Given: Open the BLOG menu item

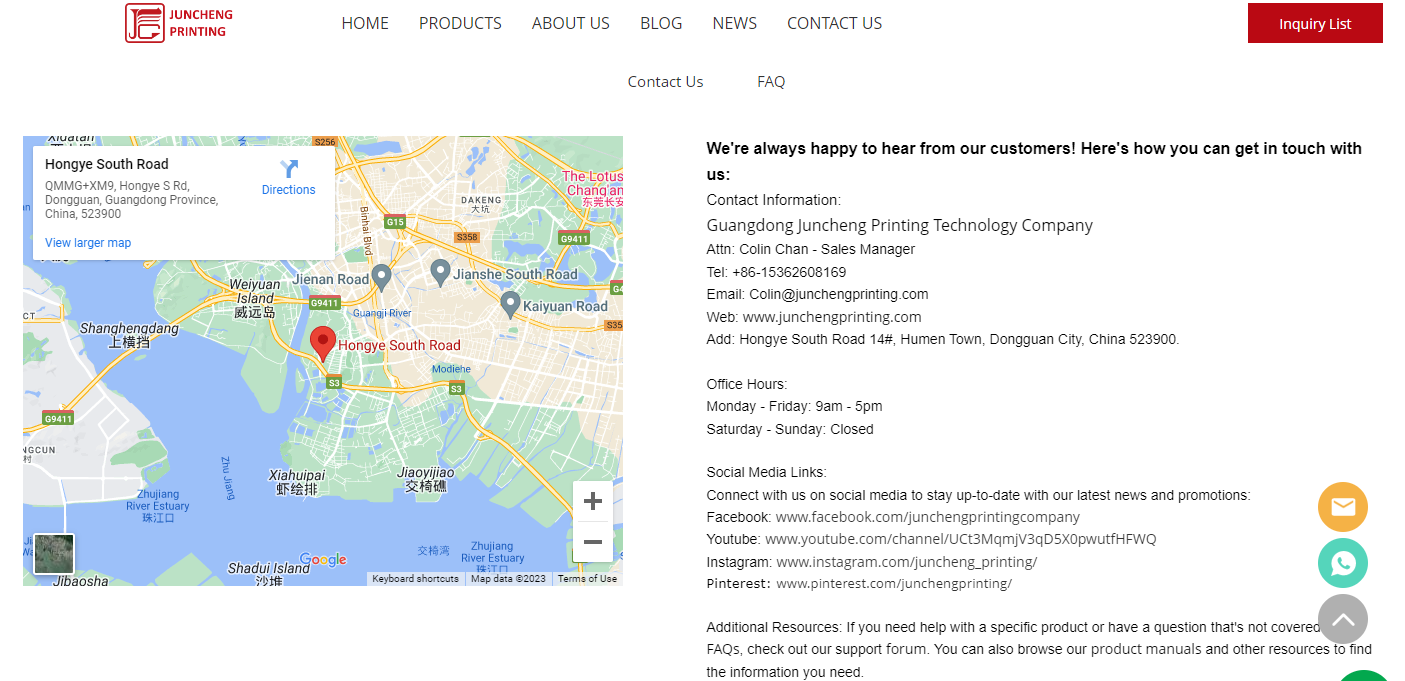Looking at the screenshot, I should coord(661,23).
